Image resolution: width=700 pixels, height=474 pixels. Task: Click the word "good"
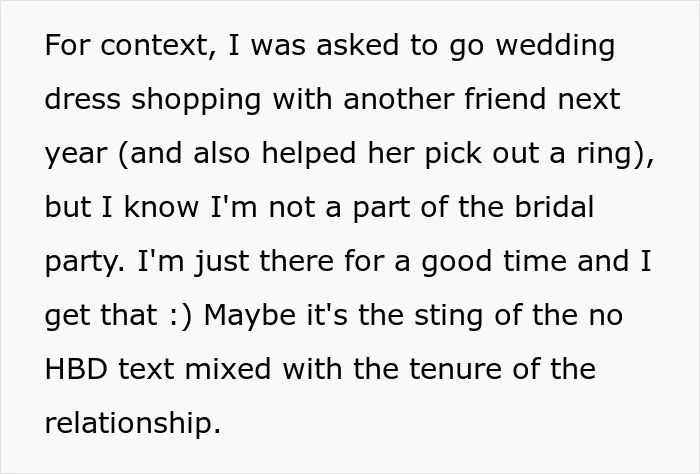[456, 262]
